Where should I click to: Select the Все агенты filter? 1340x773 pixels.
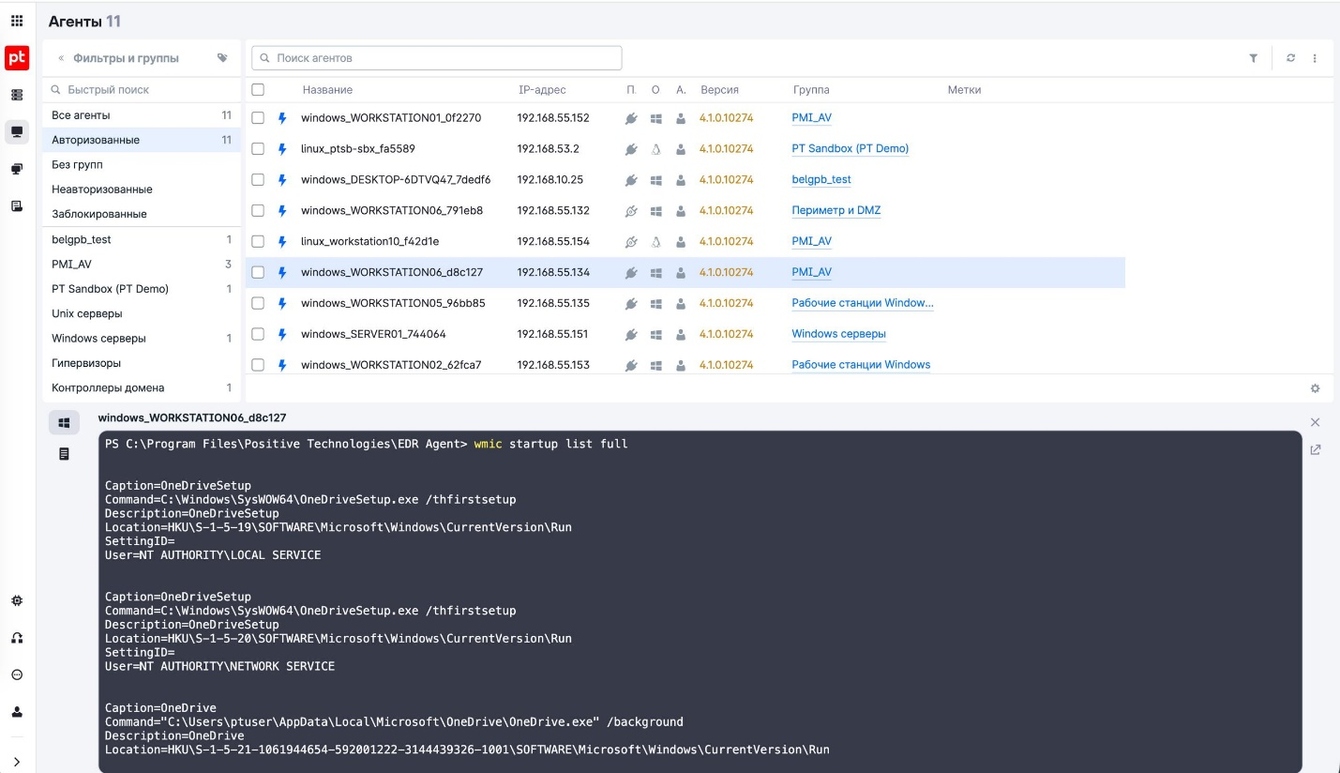pyautogui.click(x=81, y=115)
